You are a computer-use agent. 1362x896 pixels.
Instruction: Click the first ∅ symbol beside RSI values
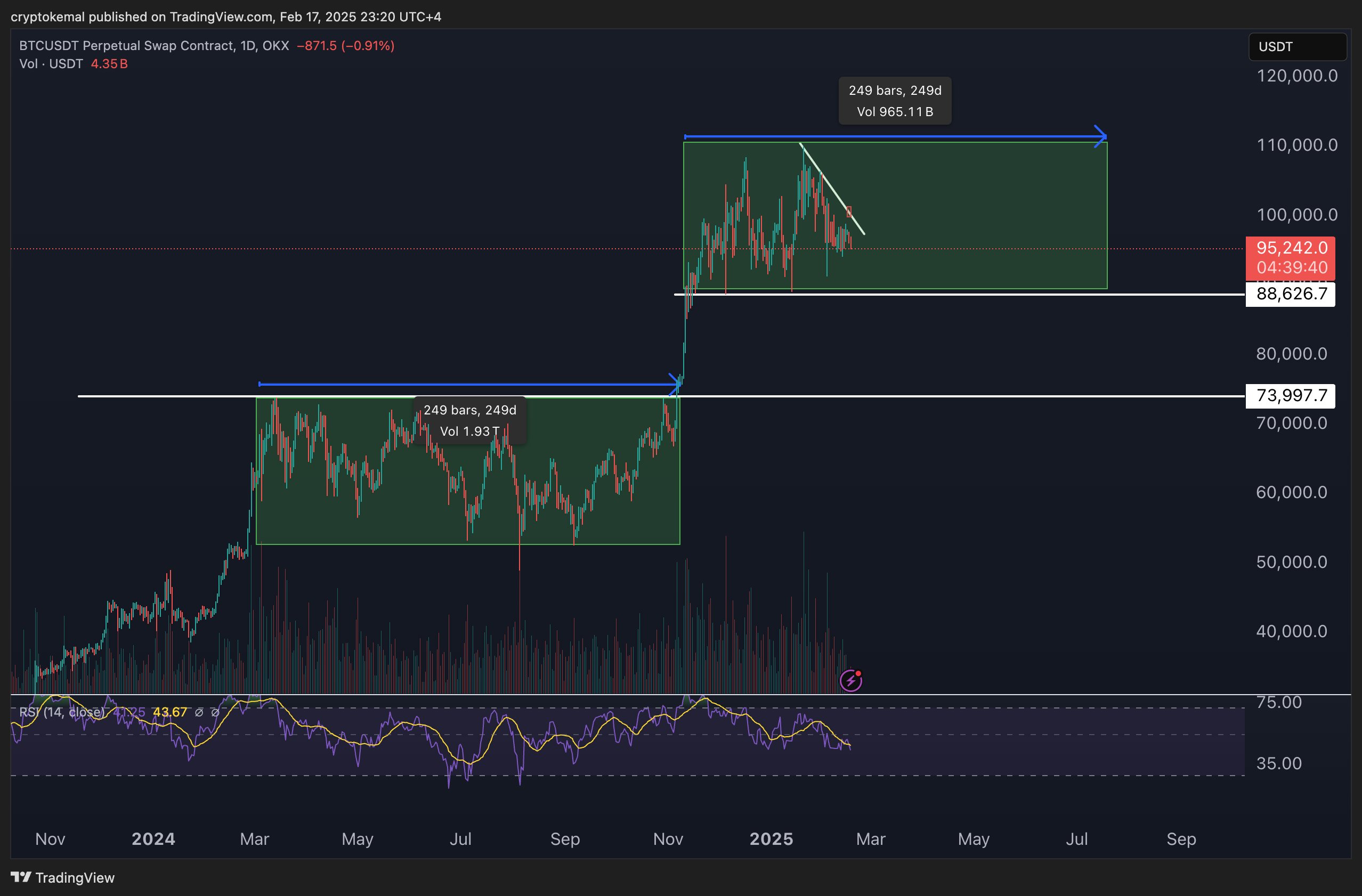[x=199, y=712]
